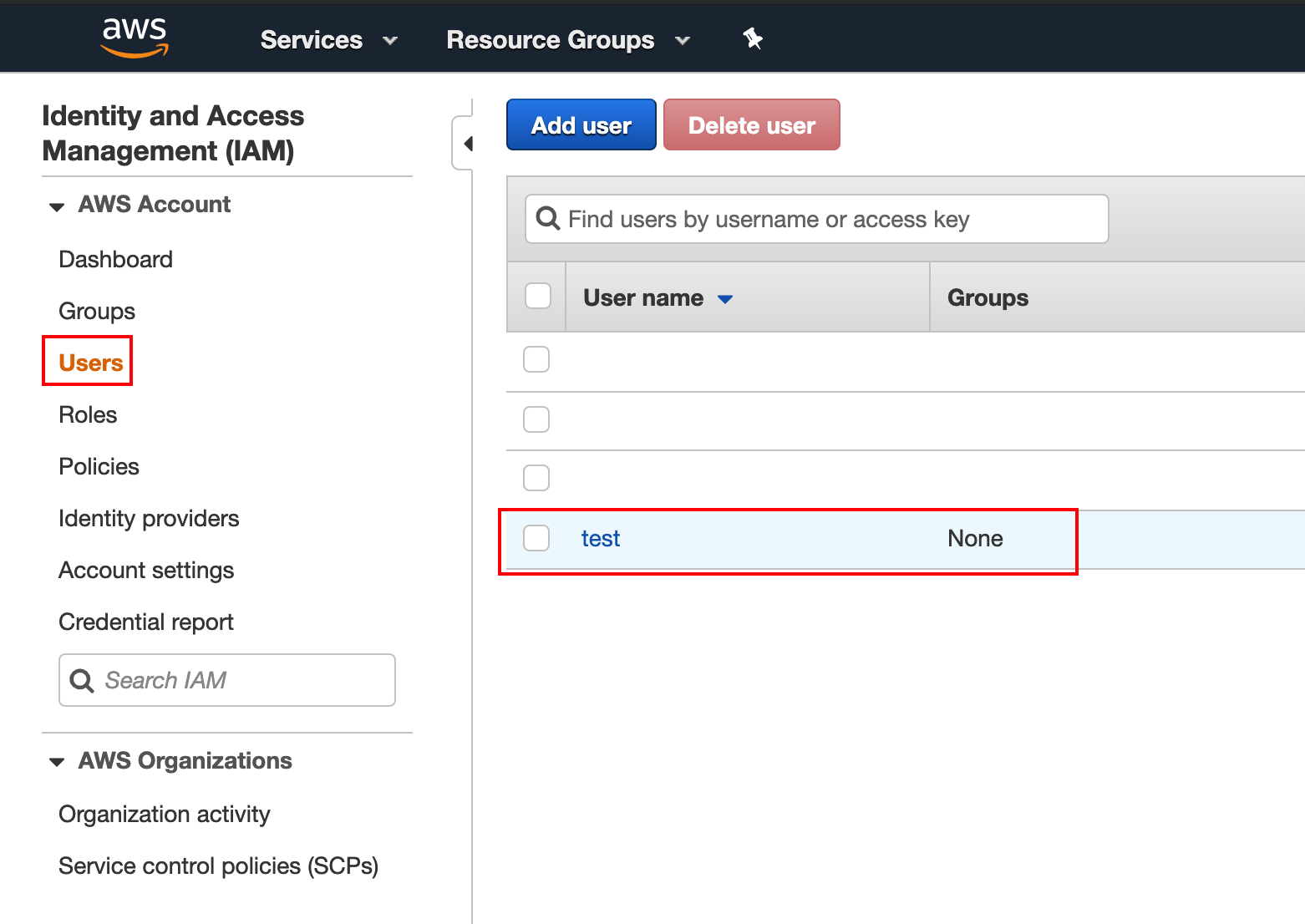
Task: Open Account settings in sidebar
Action: coord(146,571)
